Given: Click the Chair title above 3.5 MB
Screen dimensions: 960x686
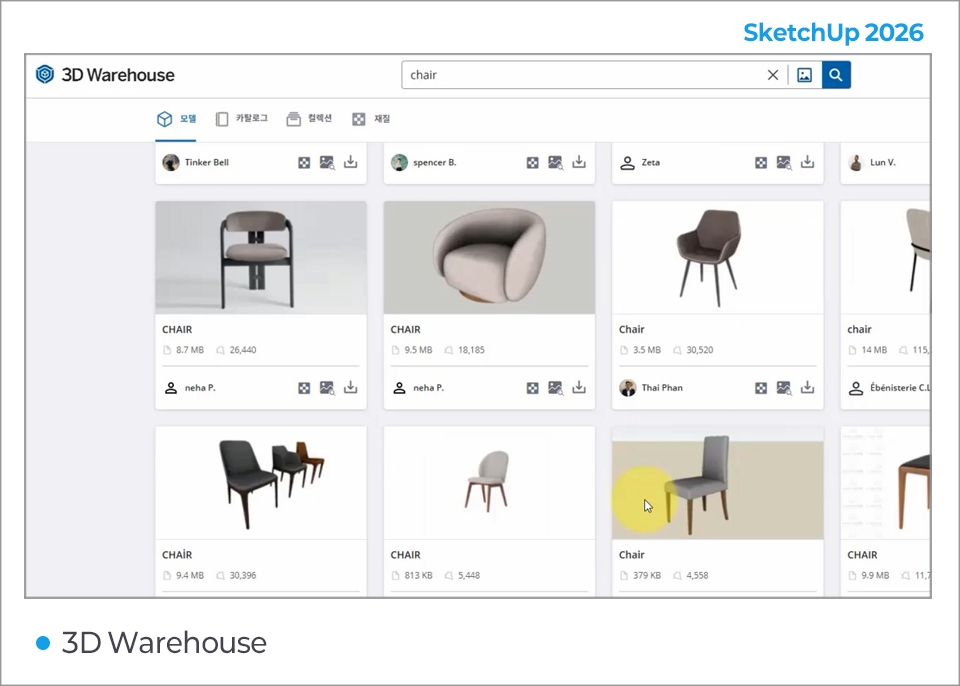Looking at the screenshot, I should (x=631, y=330).
